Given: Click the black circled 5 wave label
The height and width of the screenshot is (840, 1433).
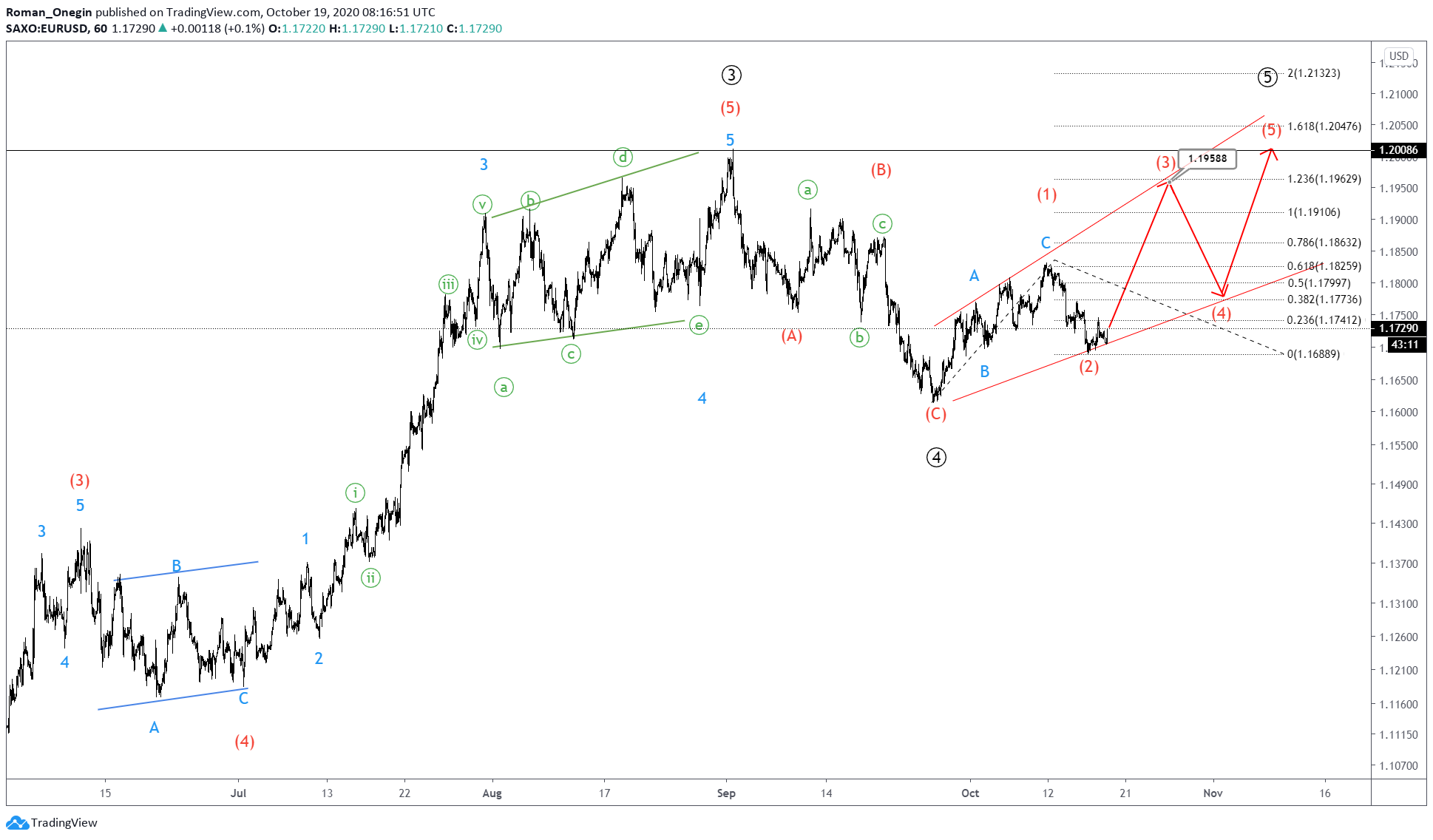Looking at the screenshot, I should coord(1267,77).
